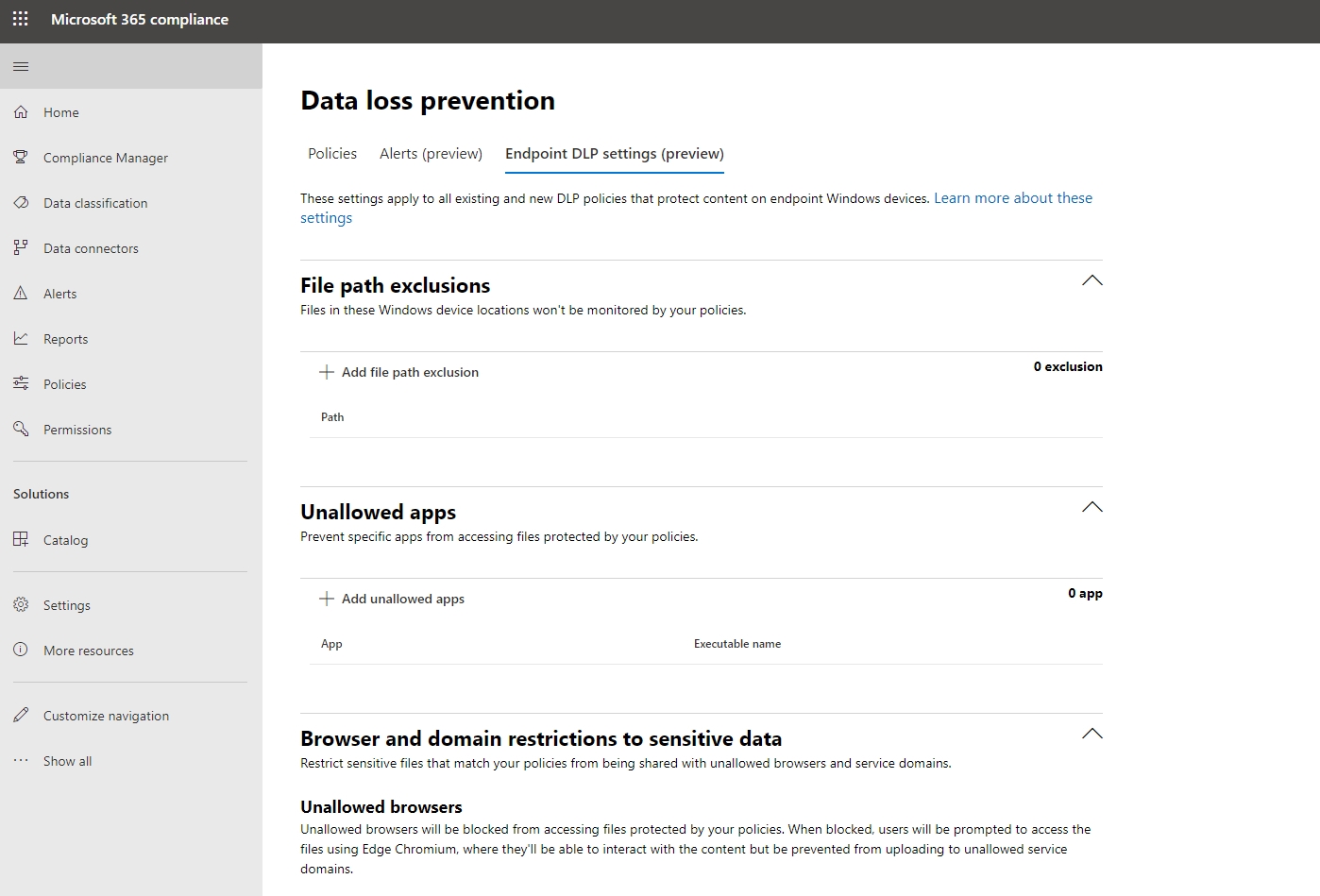Select Home in the sidebar
The image size is (1320, 896).
tap(60, 111)
